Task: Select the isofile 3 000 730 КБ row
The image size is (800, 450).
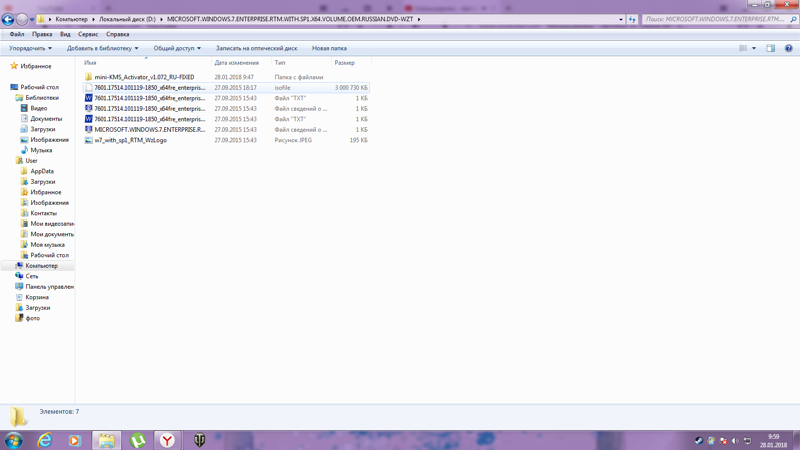Action: tap(226, 88)
